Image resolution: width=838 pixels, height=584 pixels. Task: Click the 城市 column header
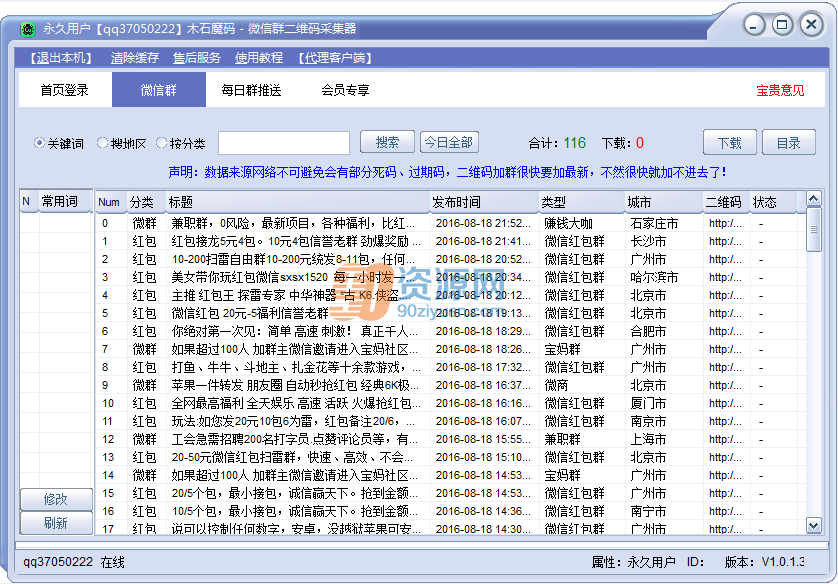(663, 202)
